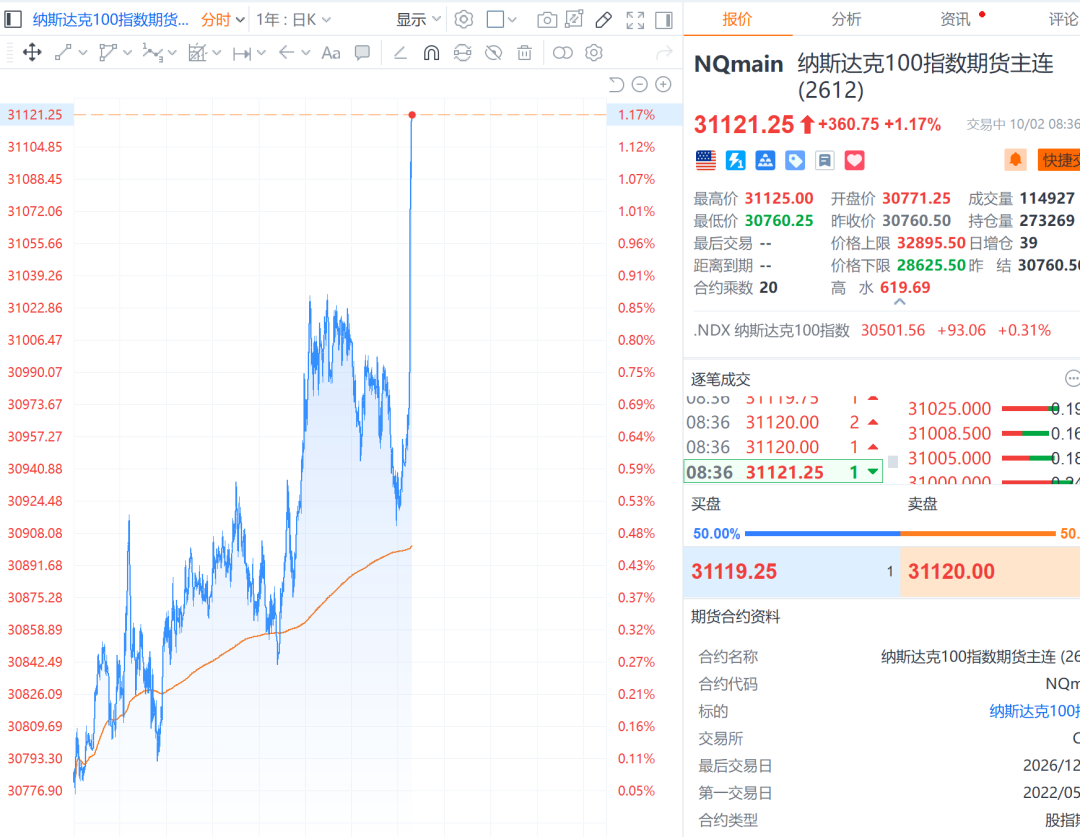Click the sync drawings icon

pyautogui.click(x=462, y=52)
